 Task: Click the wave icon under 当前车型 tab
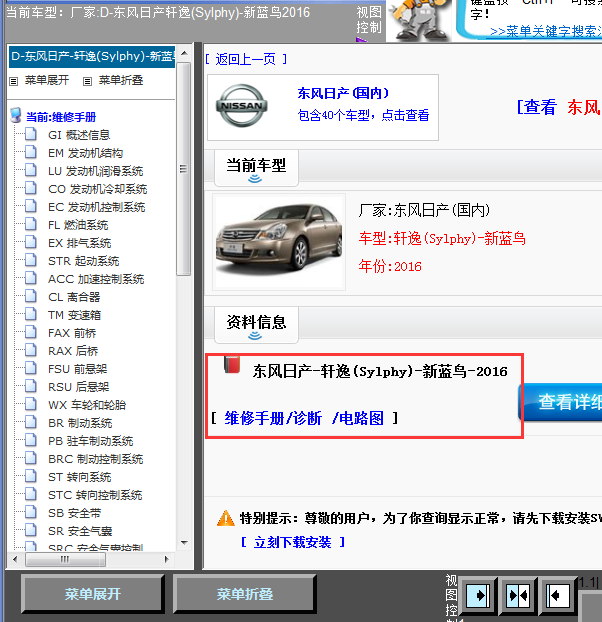pos(255,179)
